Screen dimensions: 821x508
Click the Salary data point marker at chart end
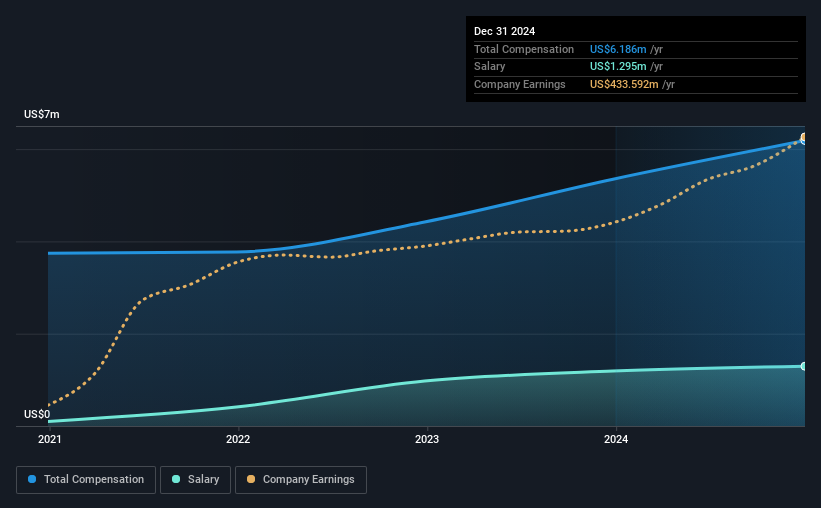tap(803, 366)
